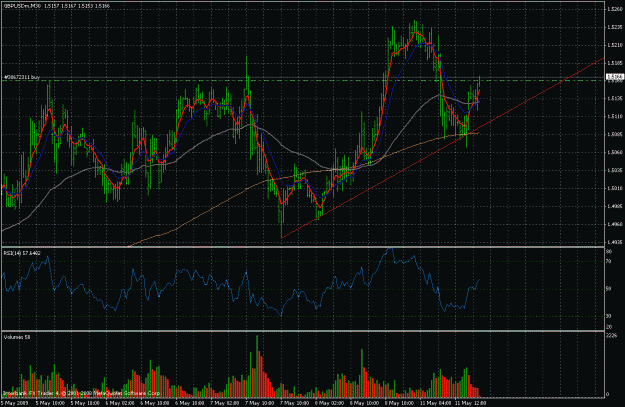Viewport: 625px width, 407px height.
Task: Click the '7 May 02:00' time axis label
Action: tap(225, 403)
